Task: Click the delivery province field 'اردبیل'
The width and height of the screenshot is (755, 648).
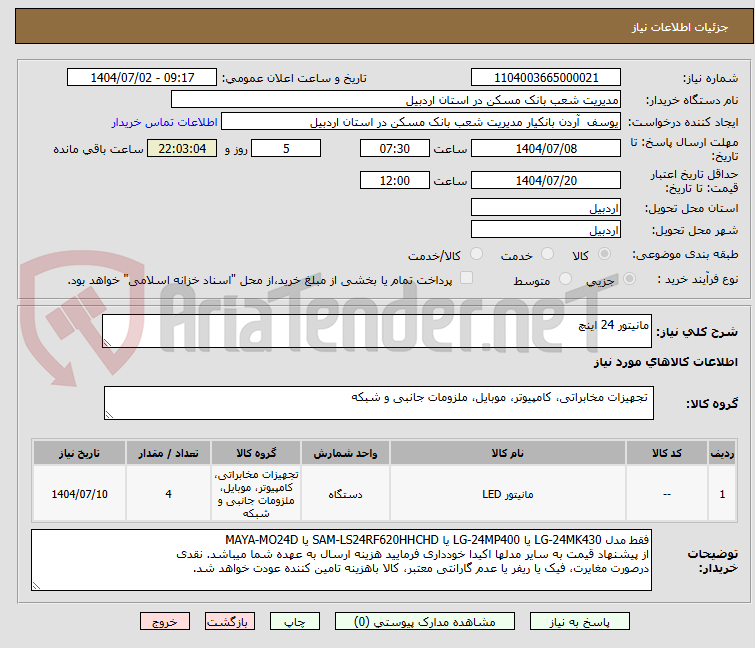Action: (x=546, y=207)
